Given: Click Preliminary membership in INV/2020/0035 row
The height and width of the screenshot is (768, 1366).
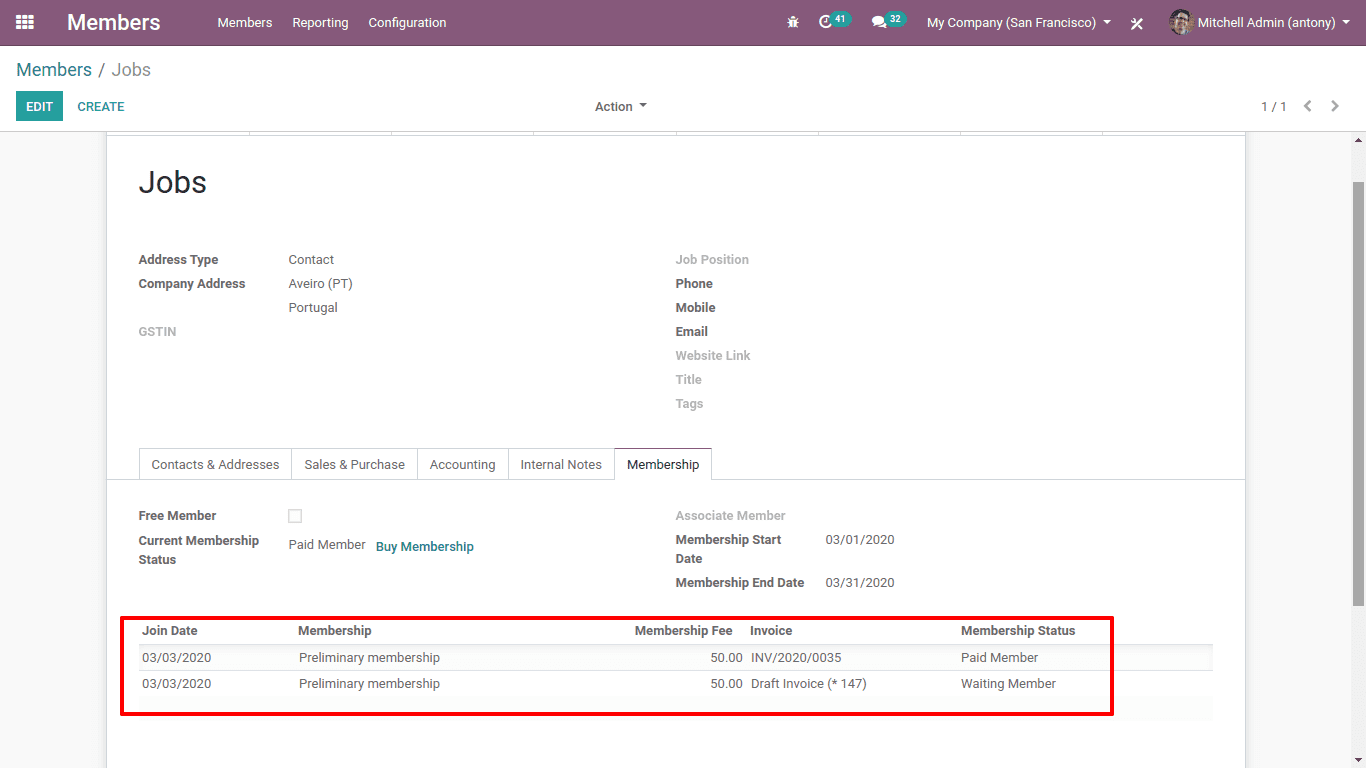Looking at the screenshot, I should (369, 658).
